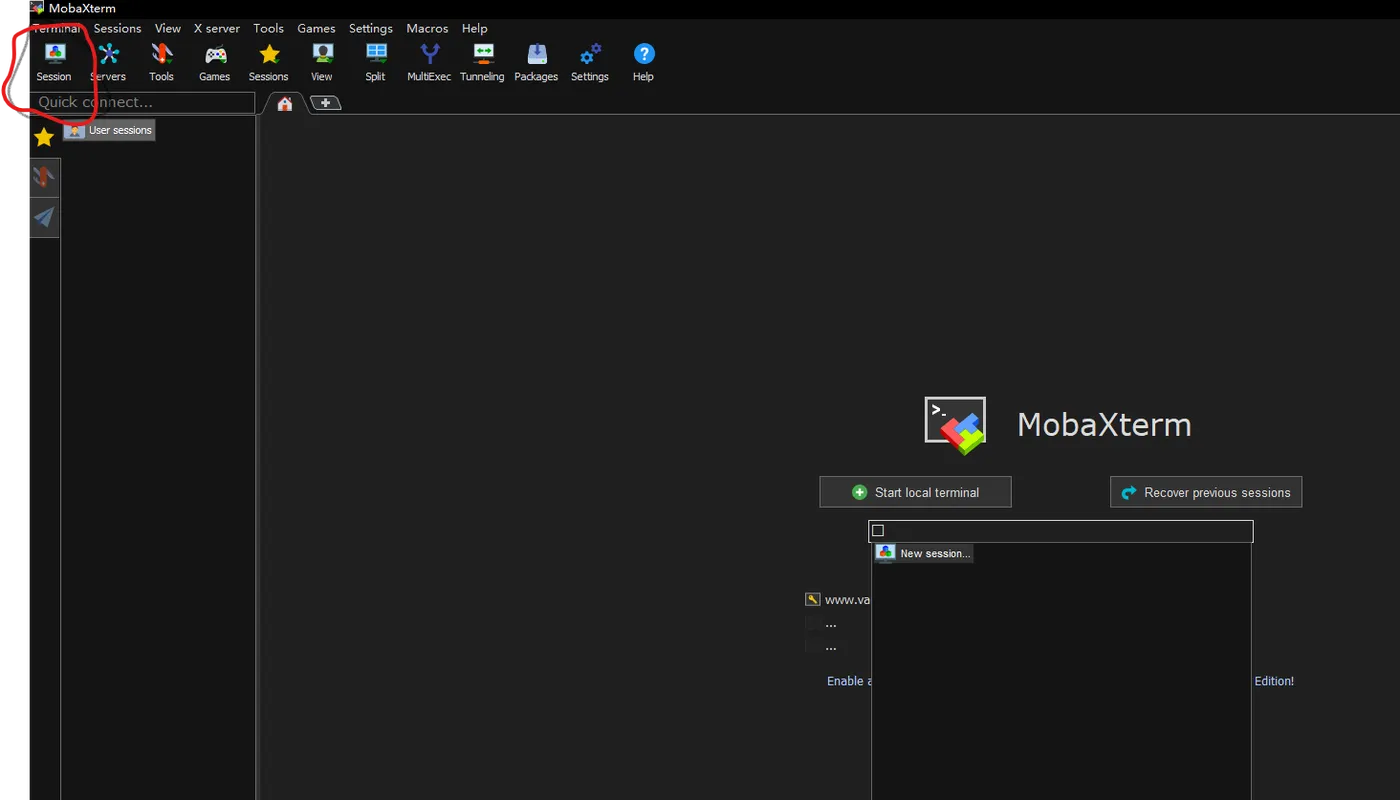The image size is (1400, 800).
Task: Focus the Quick connect field
Action: coord(143,102)
